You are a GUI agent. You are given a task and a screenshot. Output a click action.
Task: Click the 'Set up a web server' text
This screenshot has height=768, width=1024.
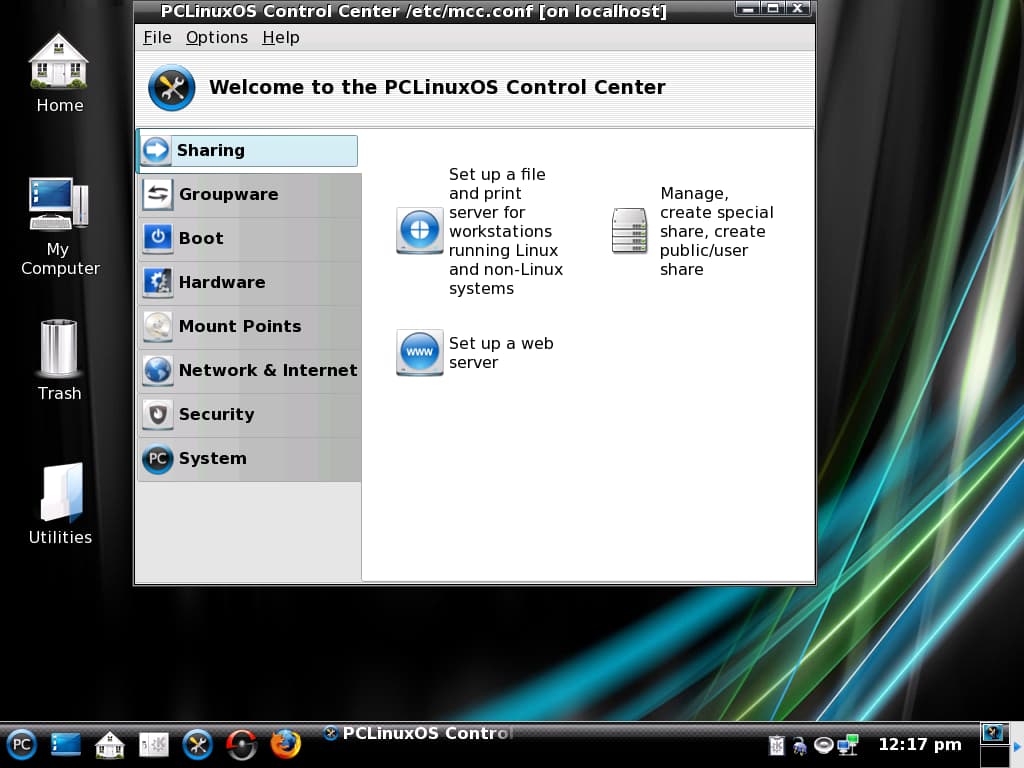point(501,353)
